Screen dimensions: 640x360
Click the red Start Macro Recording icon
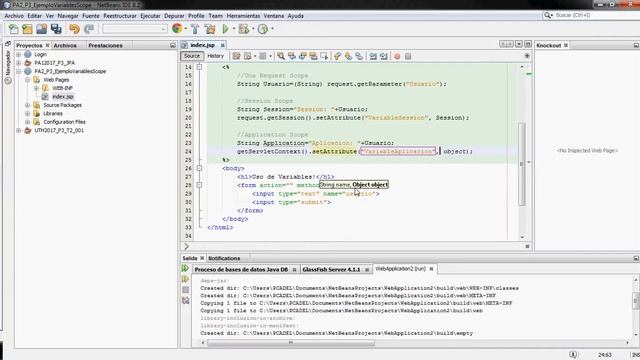[x=397, y=56]
